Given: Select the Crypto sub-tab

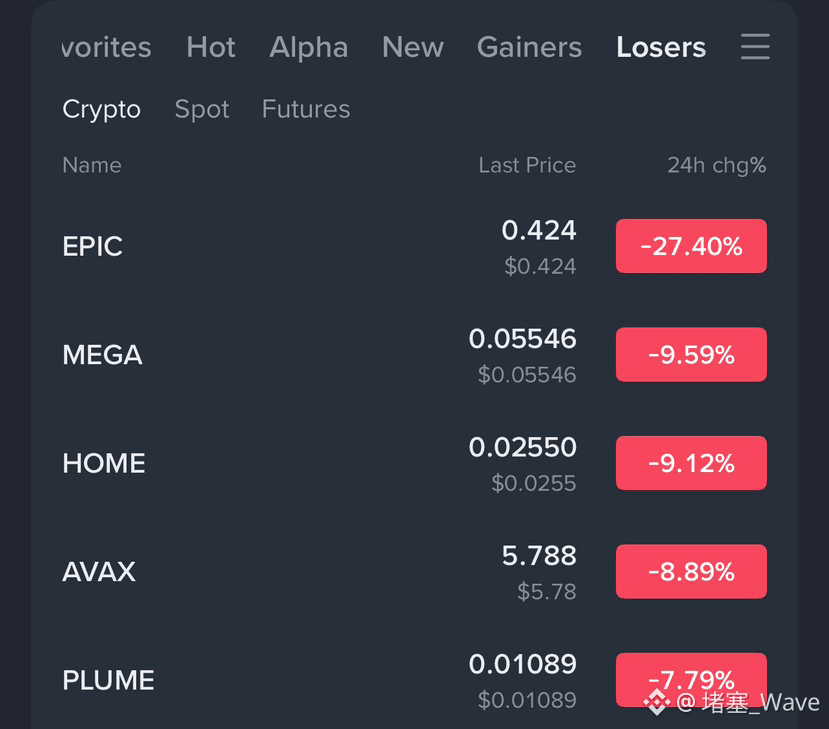Looking at the screenshot, I should tap(102, 109).
